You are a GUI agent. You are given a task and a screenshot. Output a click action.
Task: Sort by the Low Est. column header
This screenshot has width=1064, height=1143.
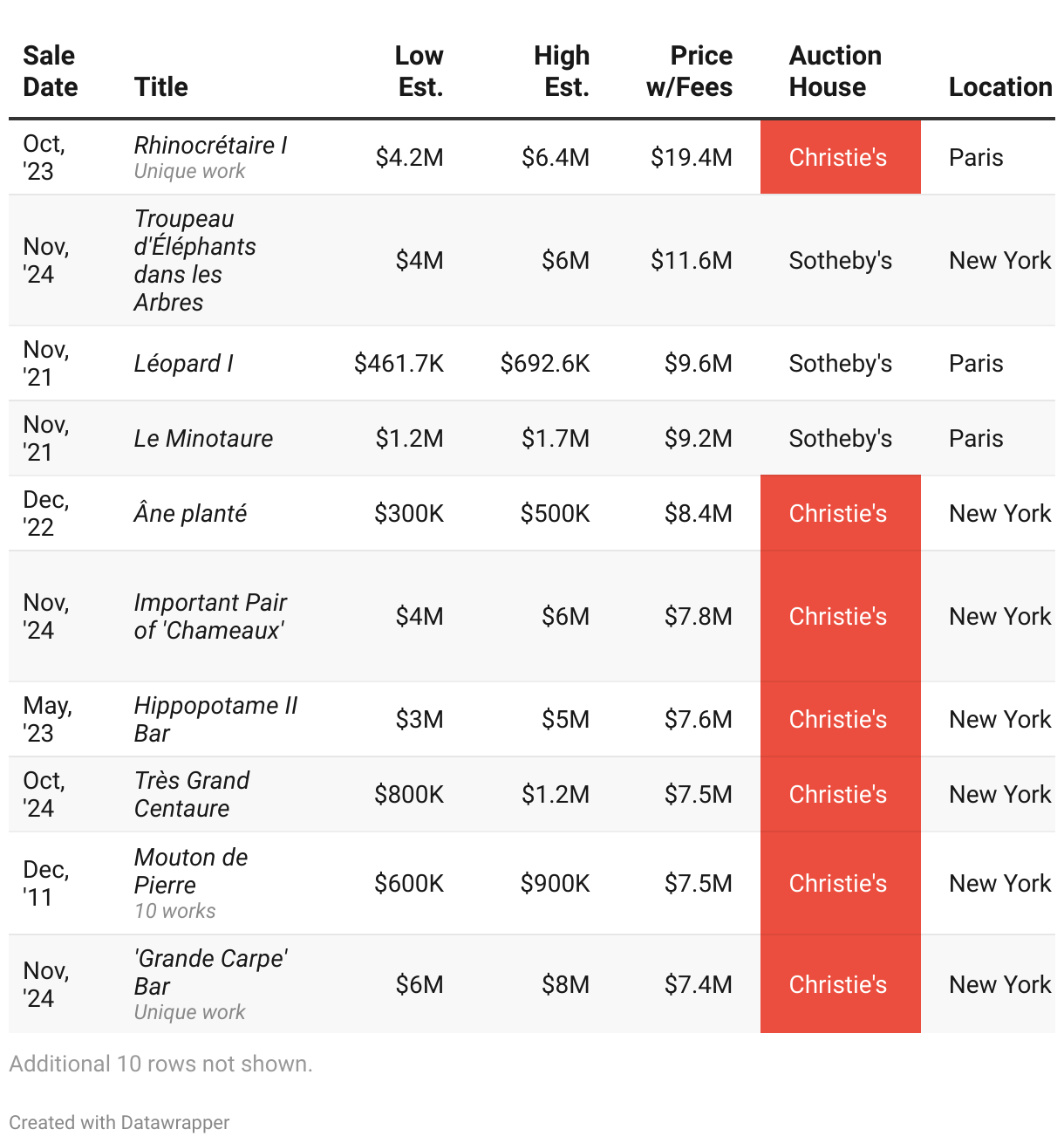tap(419, 72)
